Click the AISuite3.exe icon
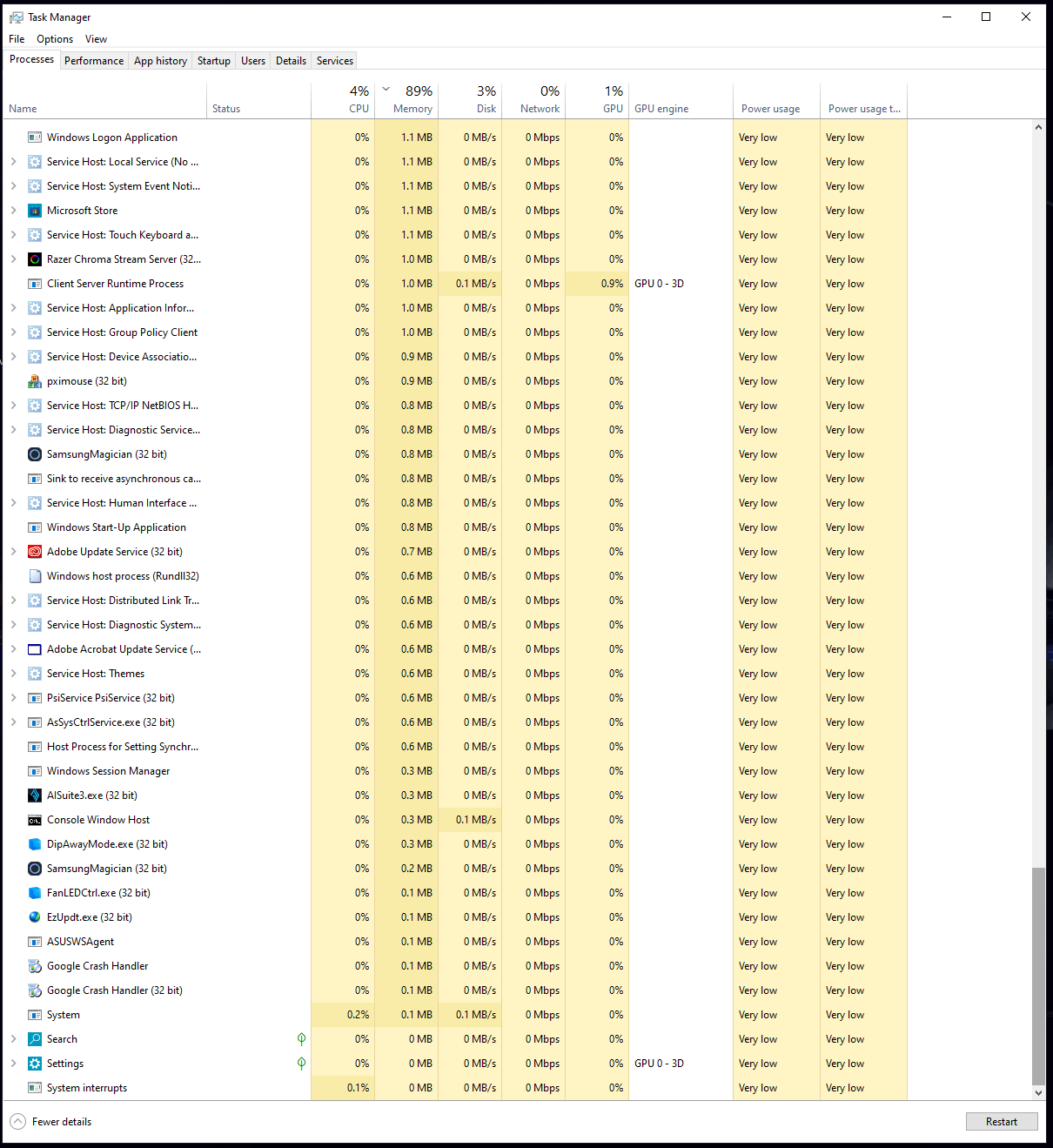Screen dimensions: 1053x1148 pos(35,796)
